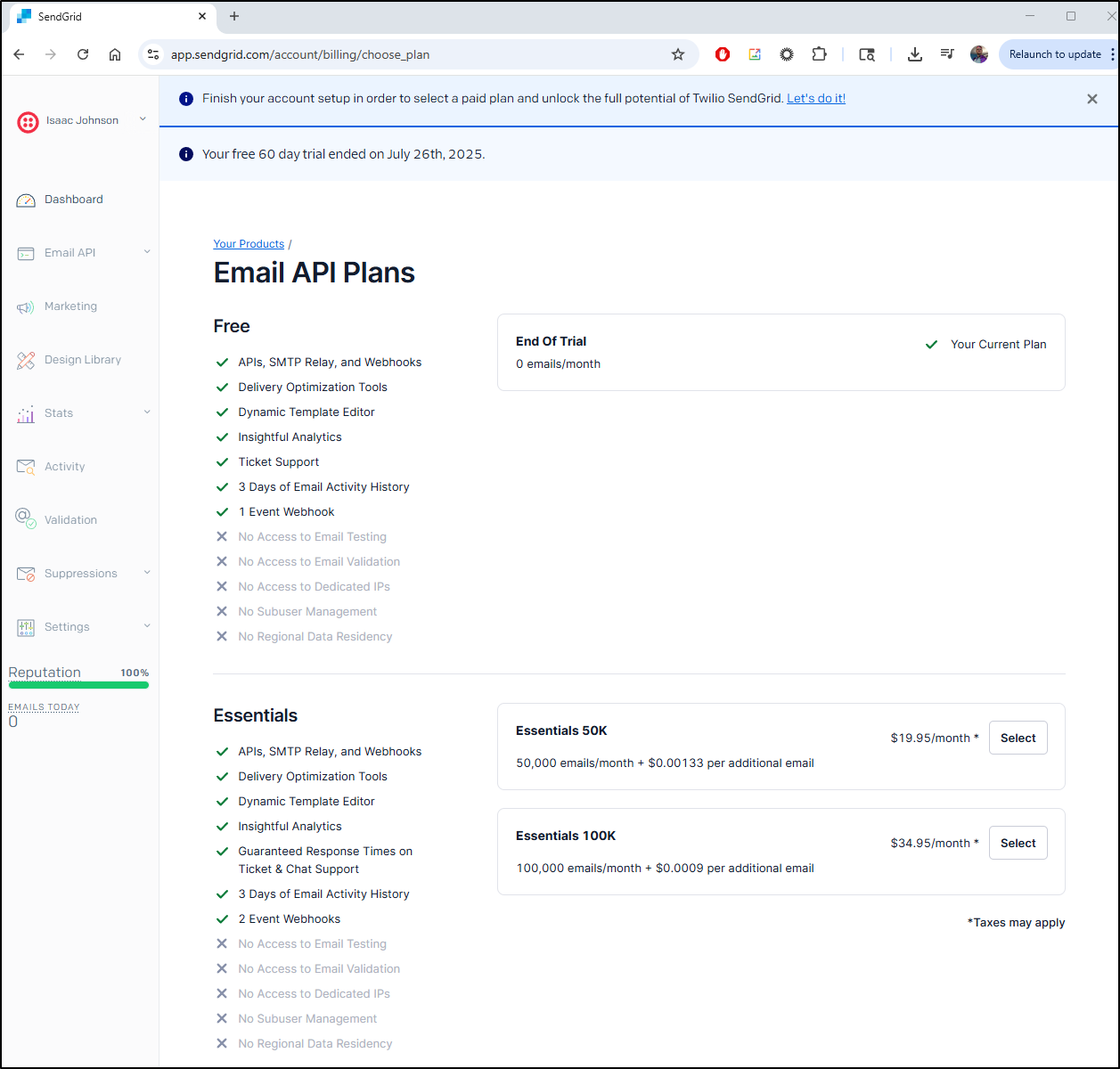Select the Essentials 100K plan
Screen dimensions: 1120x1069
pyautogui.click(x=1018, y=843)
